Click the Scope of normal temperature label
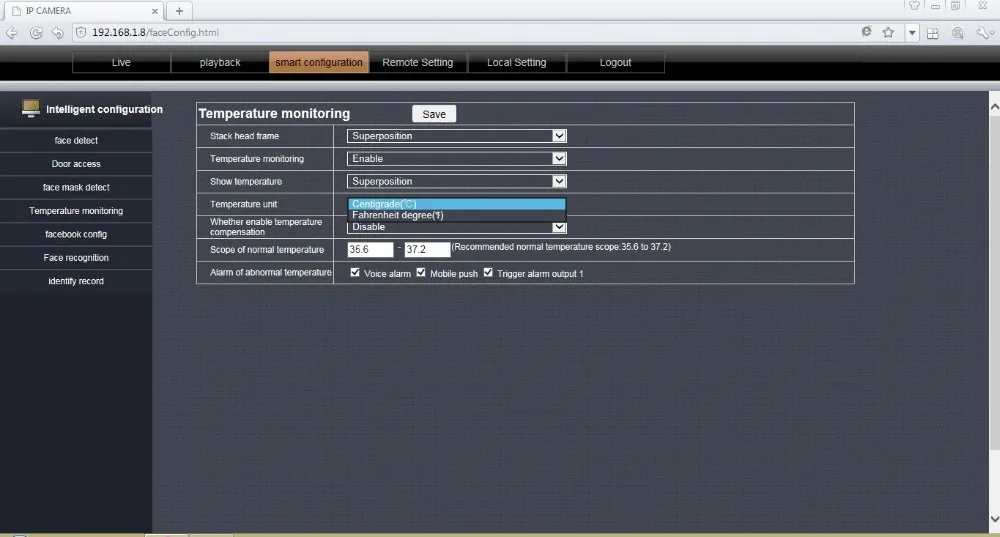1000x537 pixels. pyautogui.click(x=267, y=250)
